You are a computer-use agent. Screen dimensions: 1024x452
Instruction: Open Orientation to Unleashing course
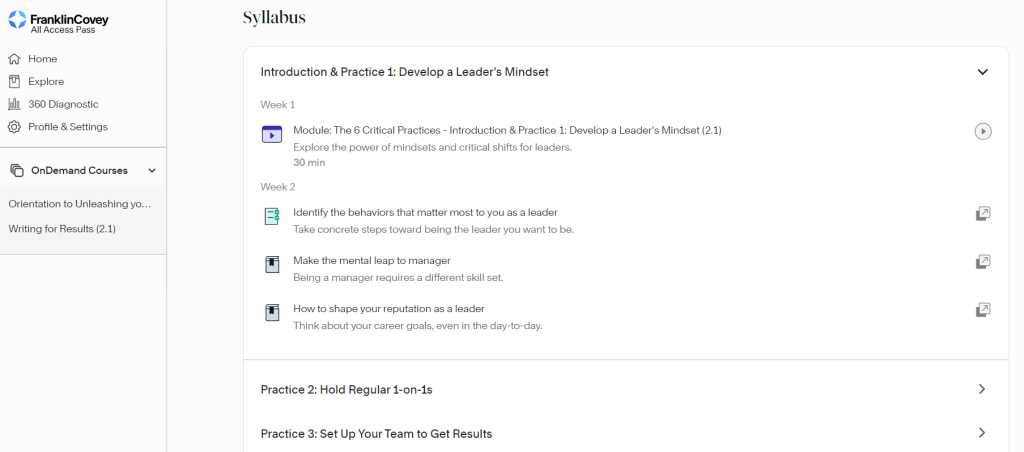tap(80, 204)
